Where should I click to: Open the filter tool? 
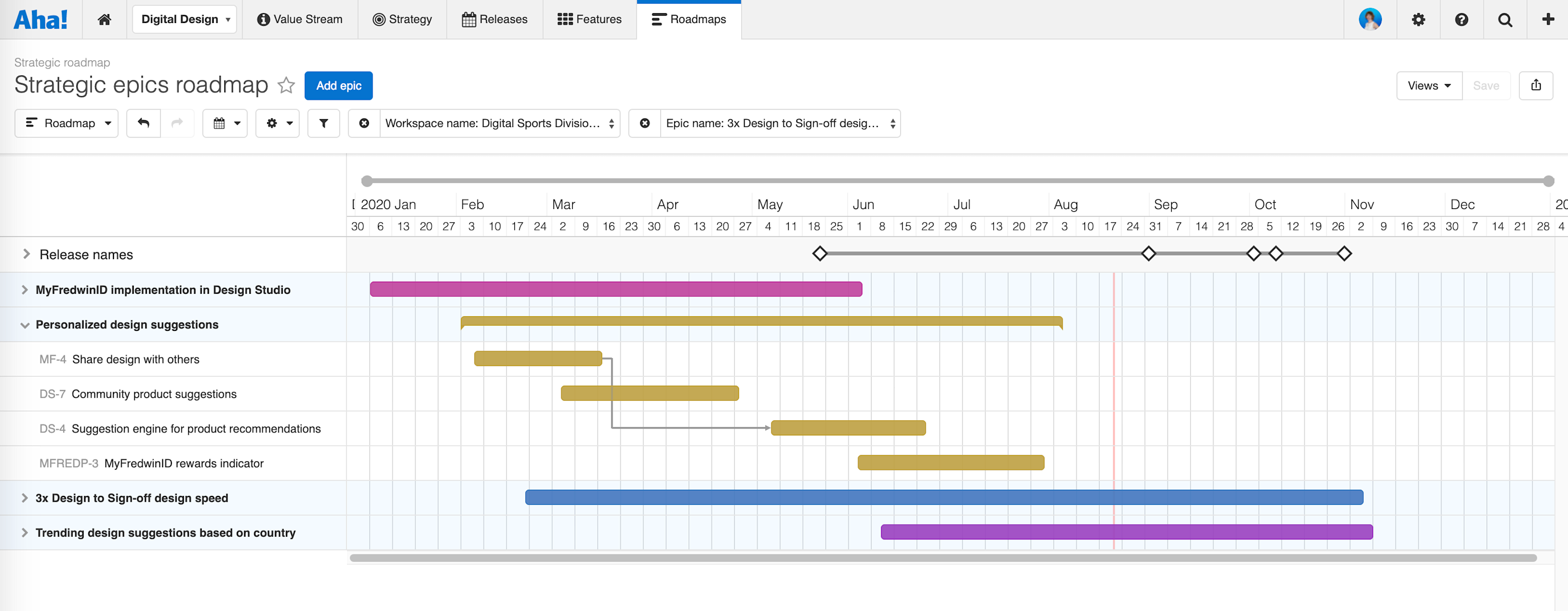coord(323,123)
